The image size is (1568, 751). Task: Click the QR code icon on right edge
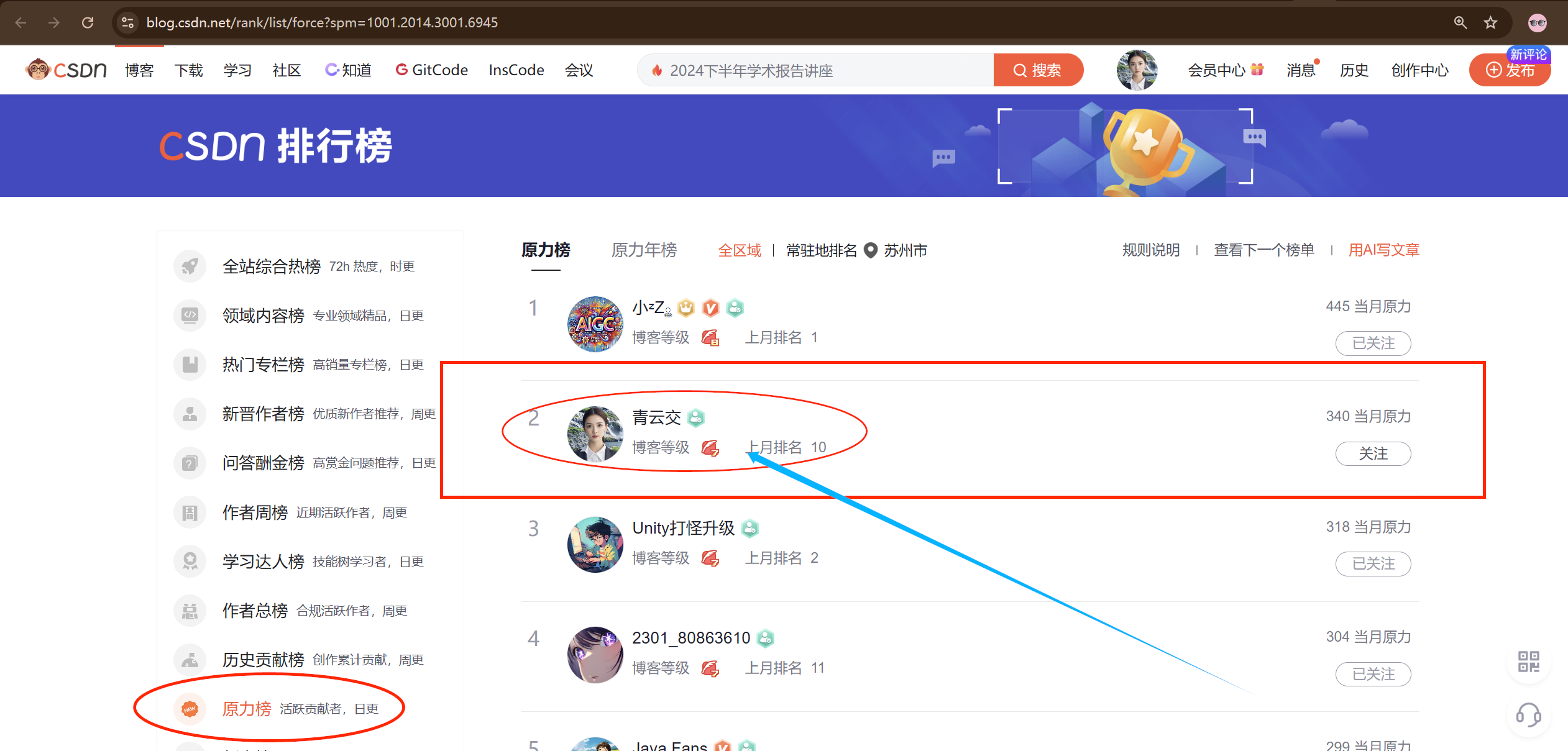click(1528, 662)
